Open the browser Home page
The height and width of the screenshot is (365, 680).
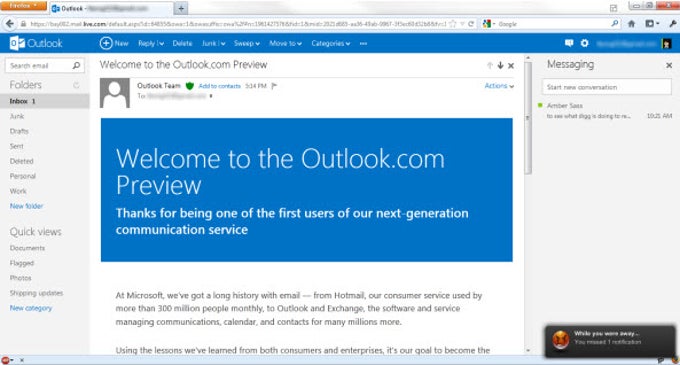631,24
